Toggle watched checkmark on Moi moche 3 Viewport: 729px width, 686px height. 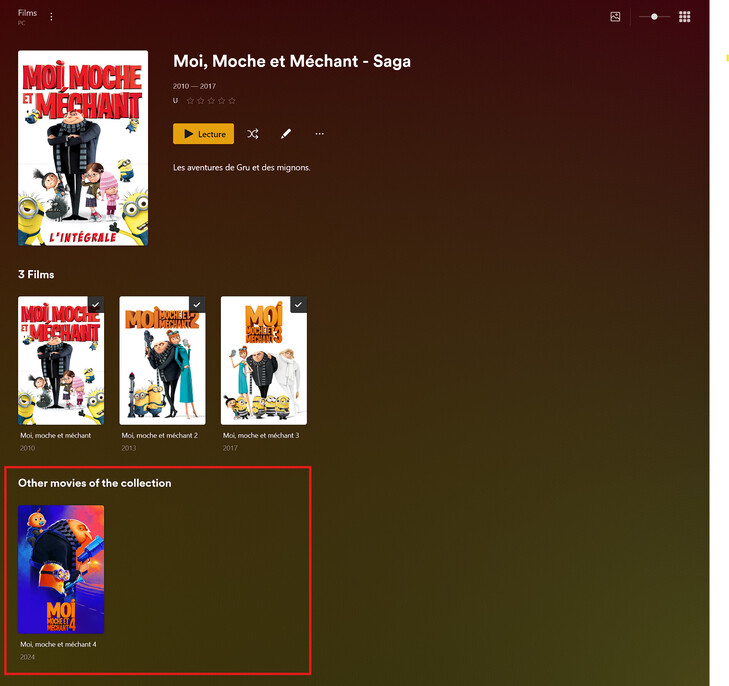pos(298,305)
